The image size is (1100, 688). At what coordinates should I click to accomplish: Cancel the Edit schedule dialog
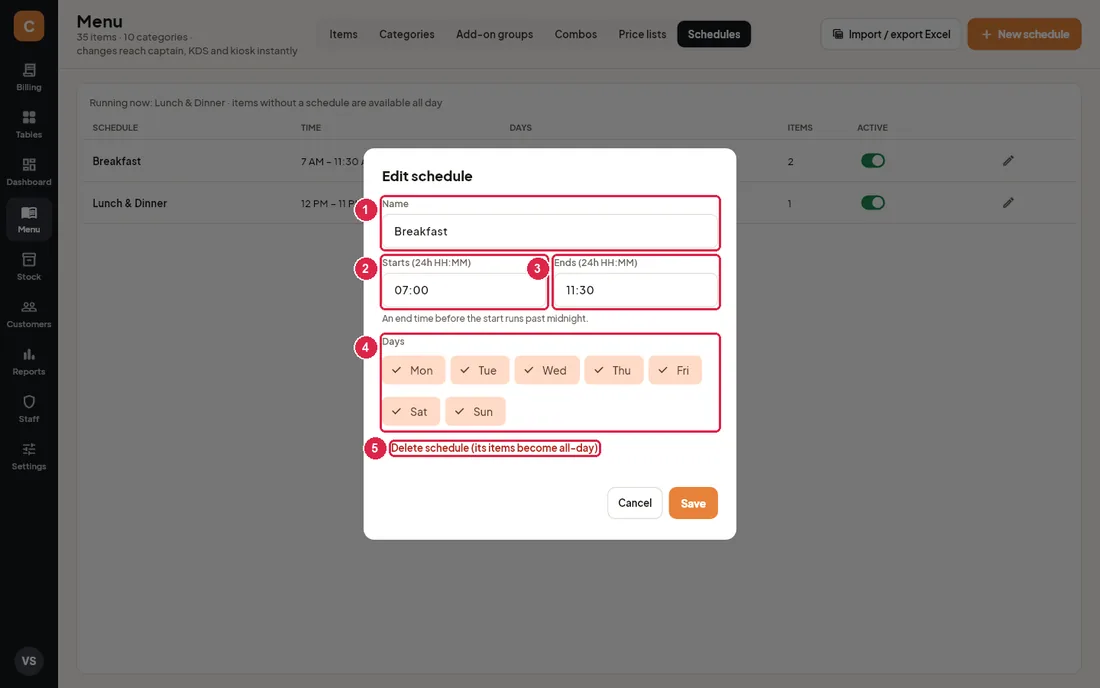(x=635, y=503)
